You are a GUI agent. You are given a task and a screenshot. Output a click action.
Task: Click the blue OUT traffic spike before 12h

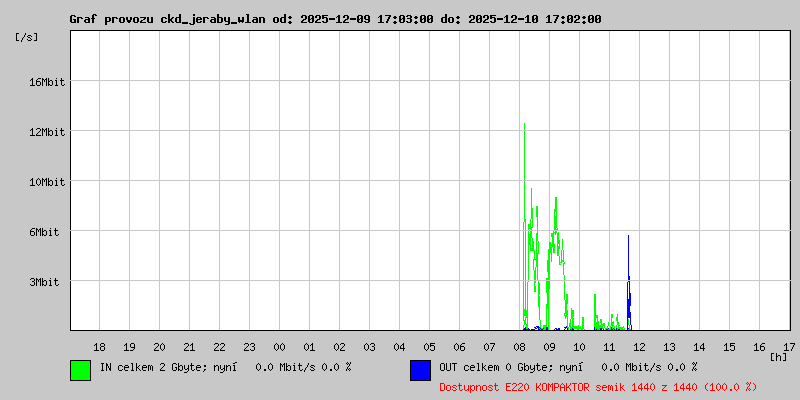629,283
